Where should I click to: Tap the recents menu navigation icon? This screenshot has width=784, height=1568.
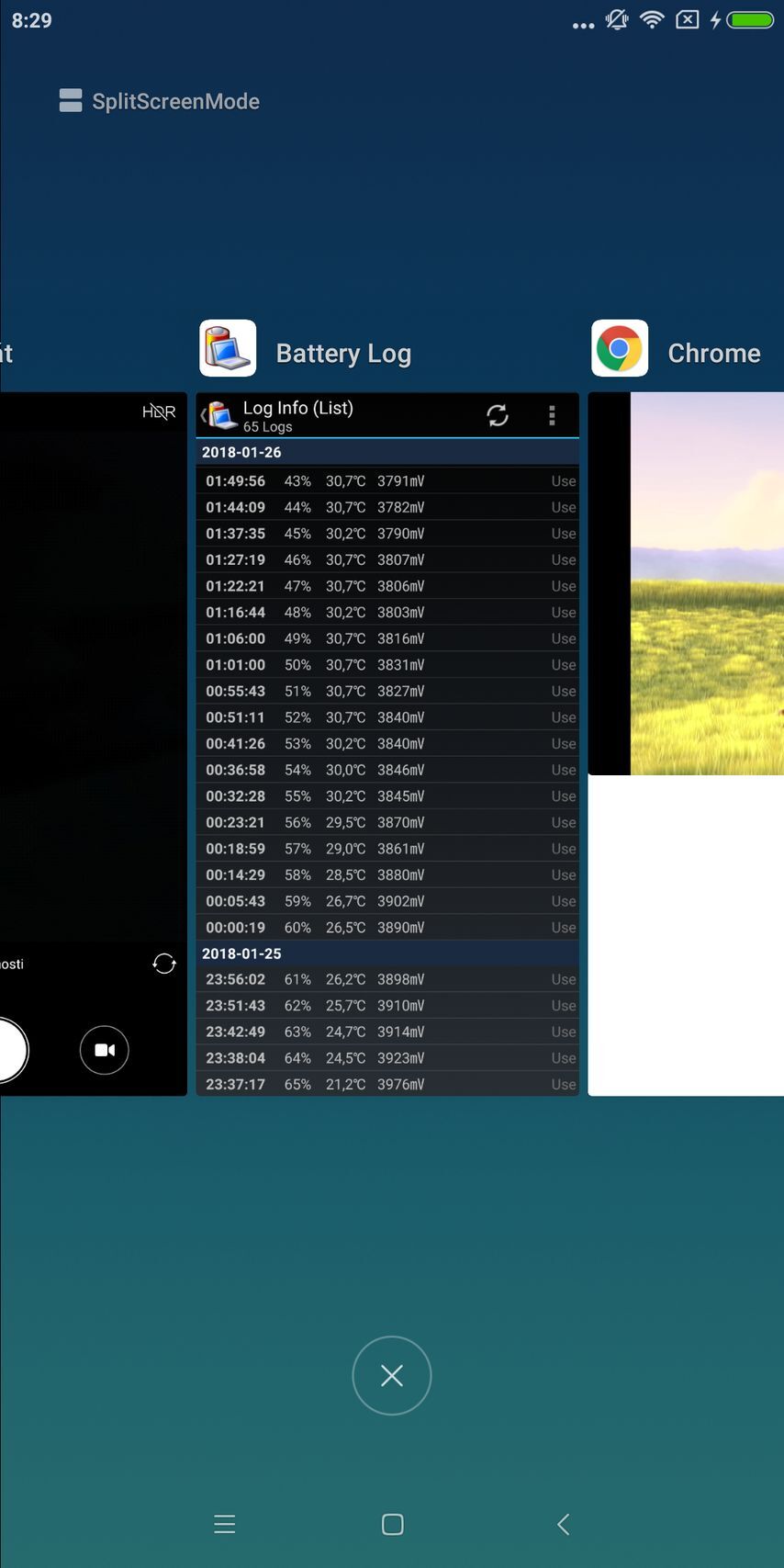pyautogui.click(x=225, y=1525)
